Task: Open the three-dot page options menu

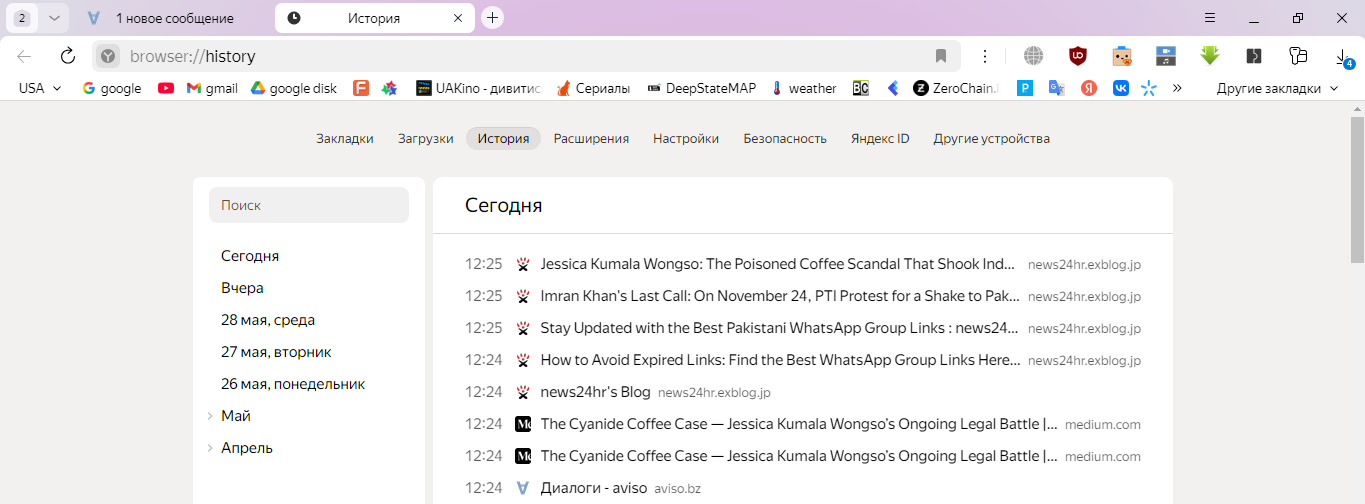Action: [x=985, y=56]
